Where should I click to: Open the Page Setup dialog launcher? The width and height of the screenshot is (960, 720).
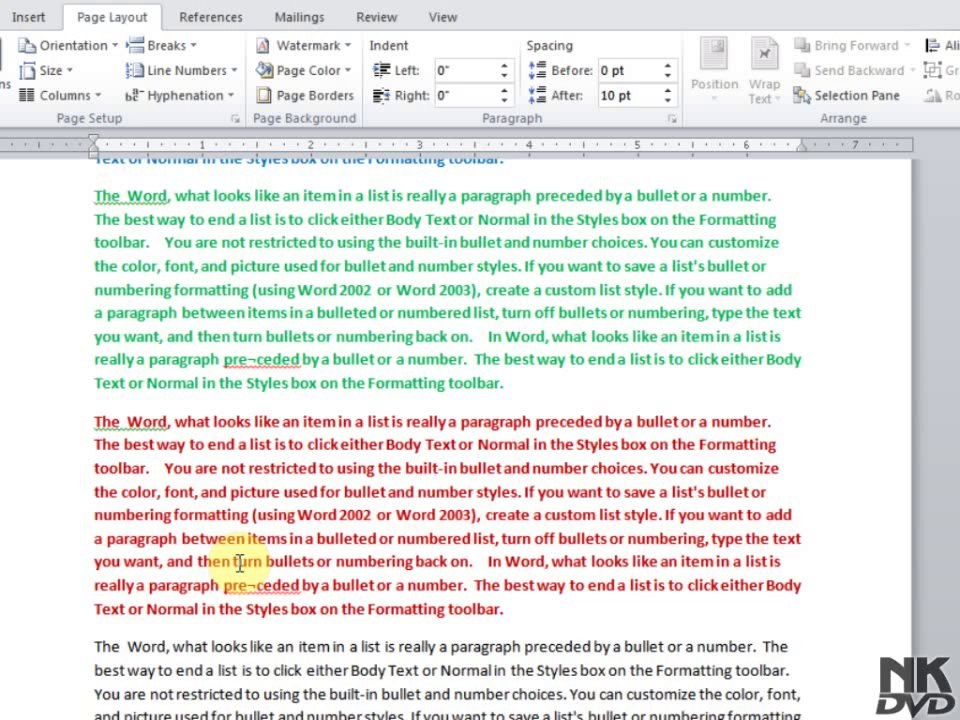pos(235,119)
